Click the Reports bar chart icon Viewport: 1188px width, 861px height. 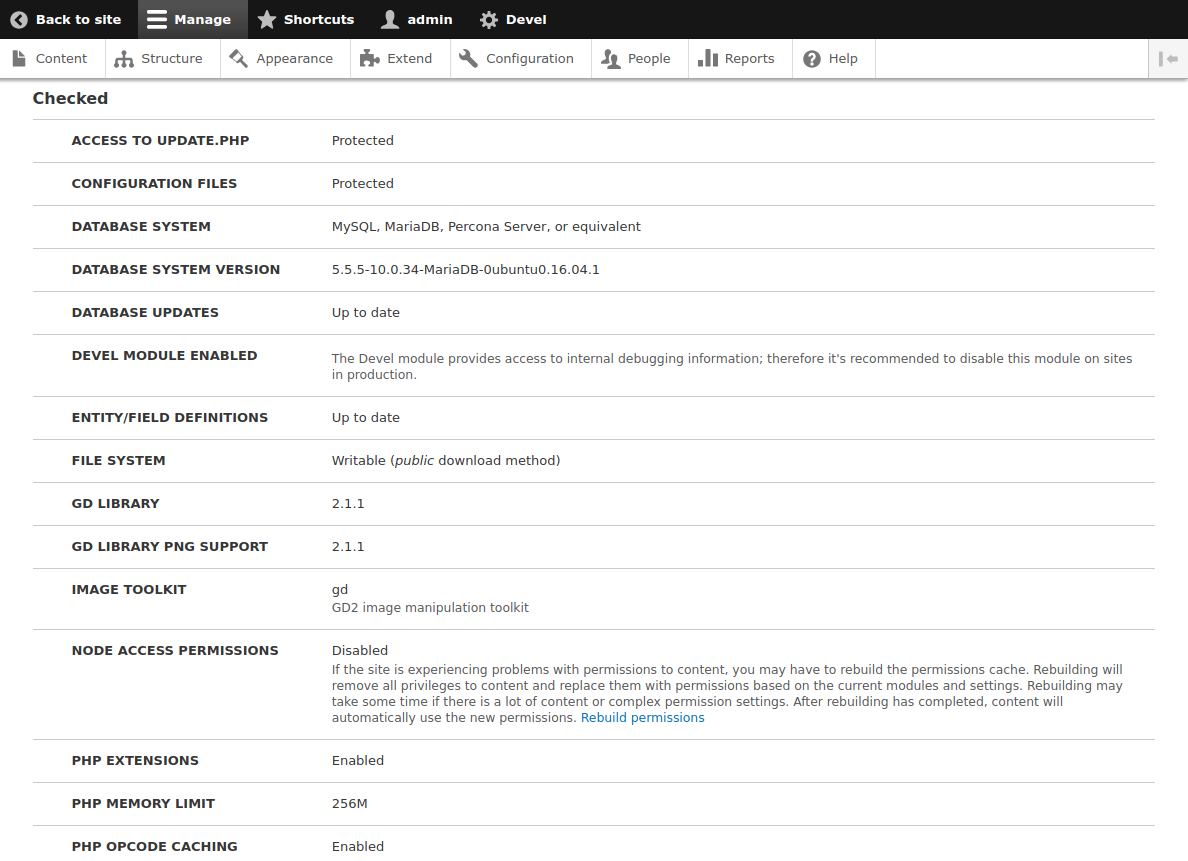[708, 58]
